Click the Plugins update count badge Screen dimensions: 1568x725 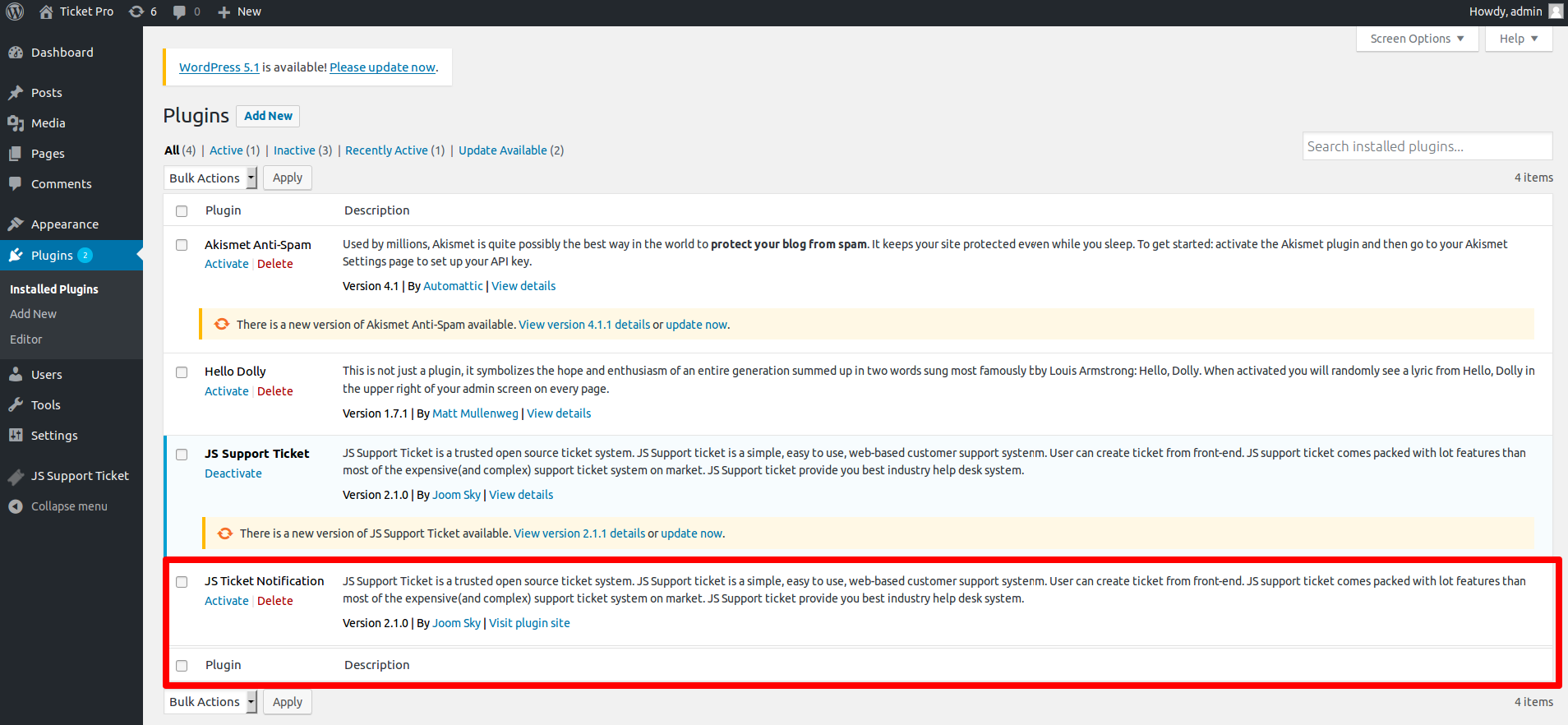[x=85, y=255]
